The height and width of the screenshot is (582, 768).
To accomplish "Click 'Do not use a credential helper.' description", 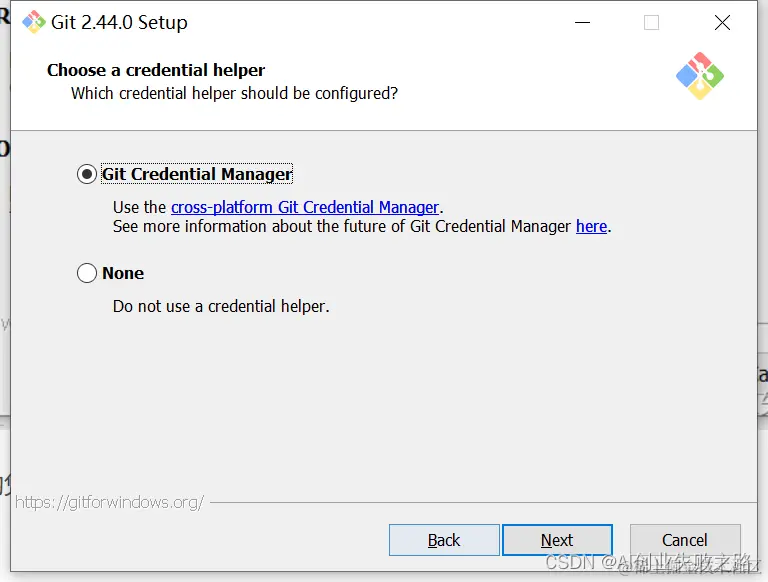I will tap(221, 306).
